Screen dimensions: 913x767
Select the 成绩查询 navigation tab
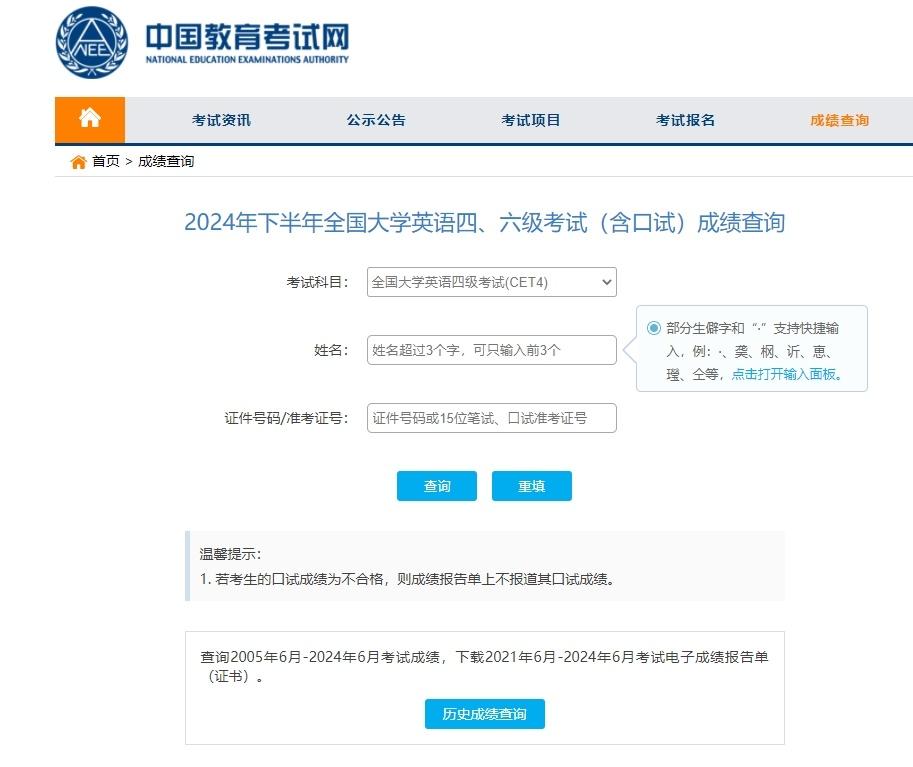point(839,119)
